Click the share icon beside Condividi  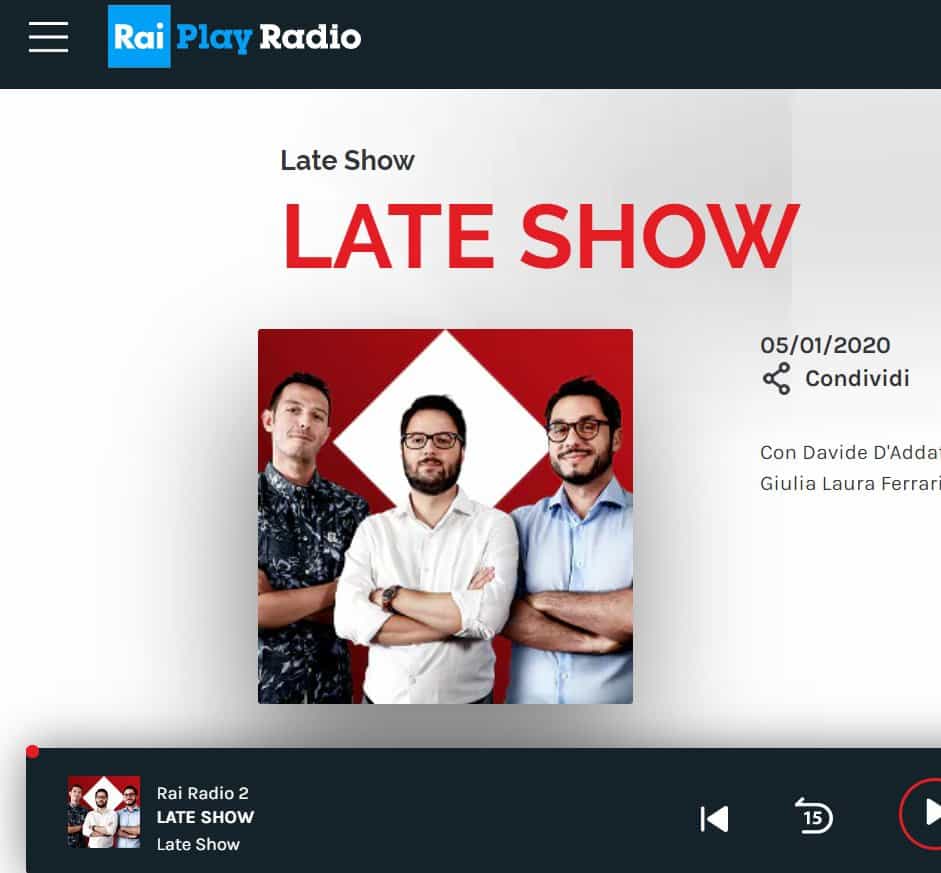(776, 379)
